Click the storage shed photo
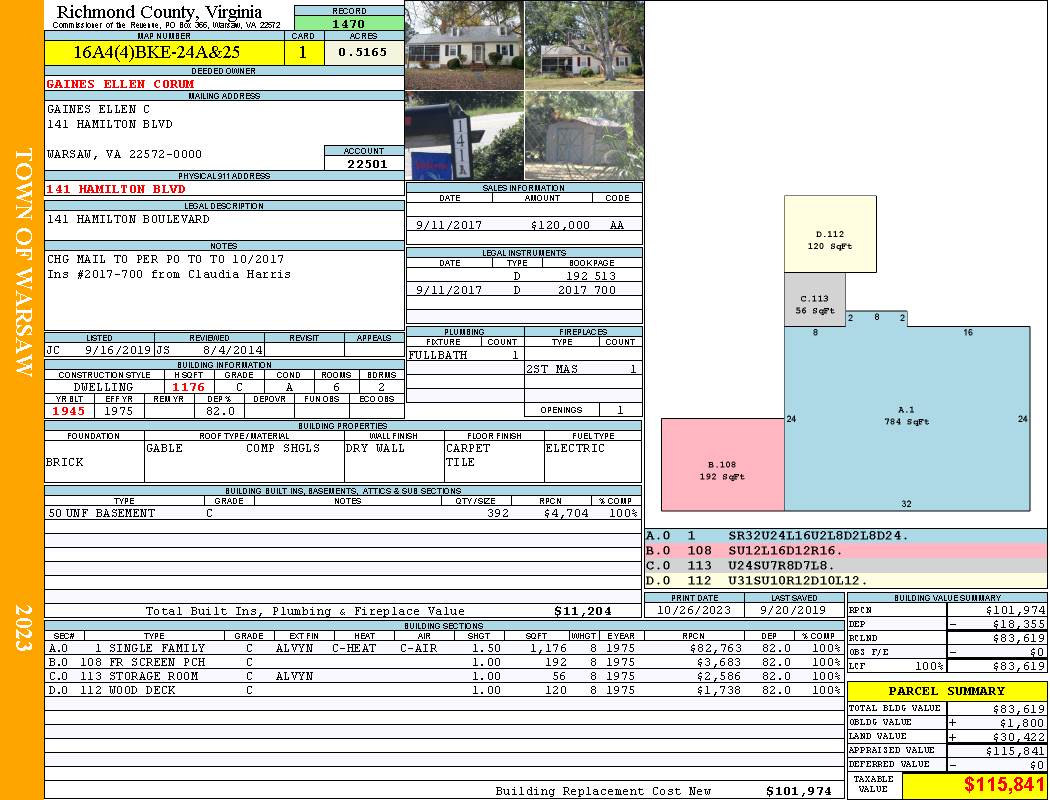1050x800 pixels. pos(583,137)
